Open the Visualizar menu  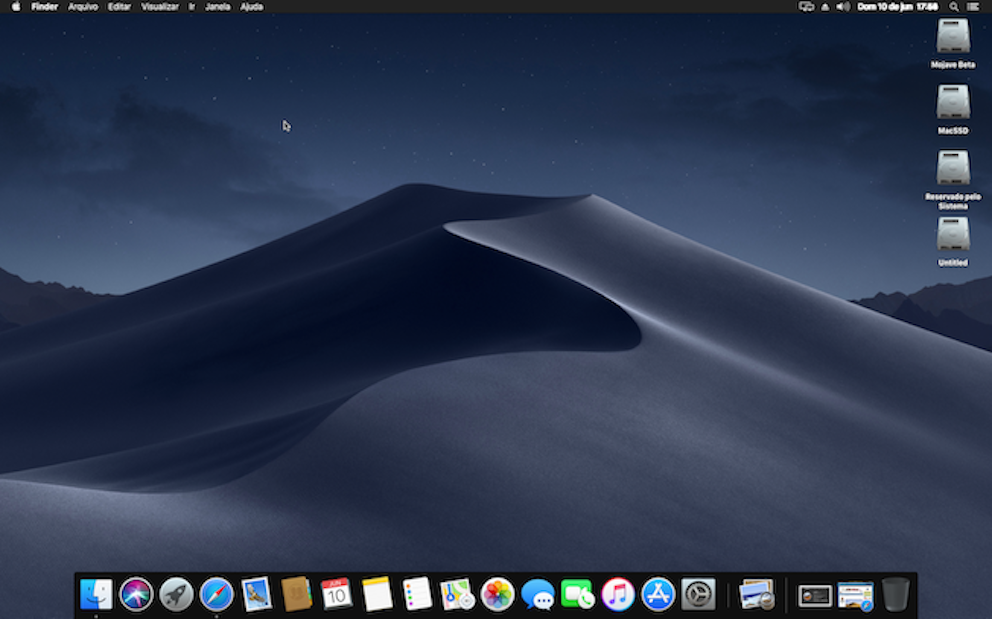click(159, 7)
